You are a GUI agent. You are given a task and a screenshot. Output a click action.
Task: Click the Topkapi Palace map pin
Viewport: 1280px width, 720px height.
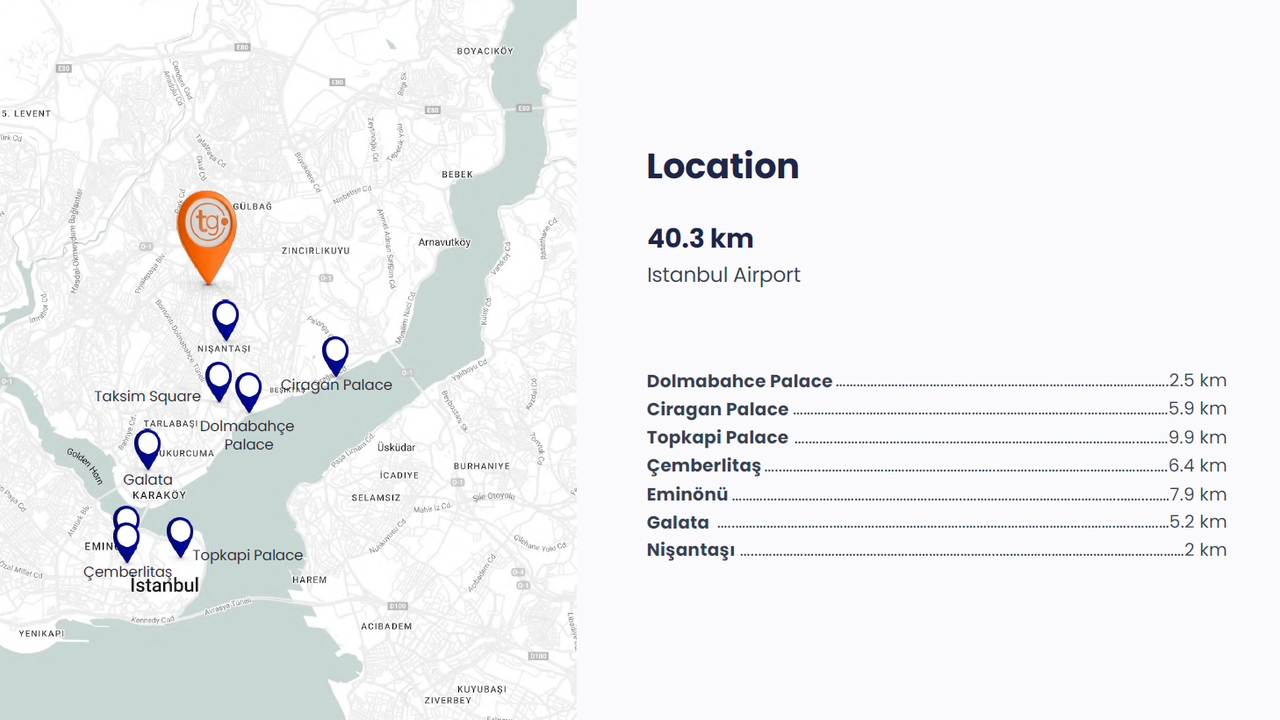[180, 535]
